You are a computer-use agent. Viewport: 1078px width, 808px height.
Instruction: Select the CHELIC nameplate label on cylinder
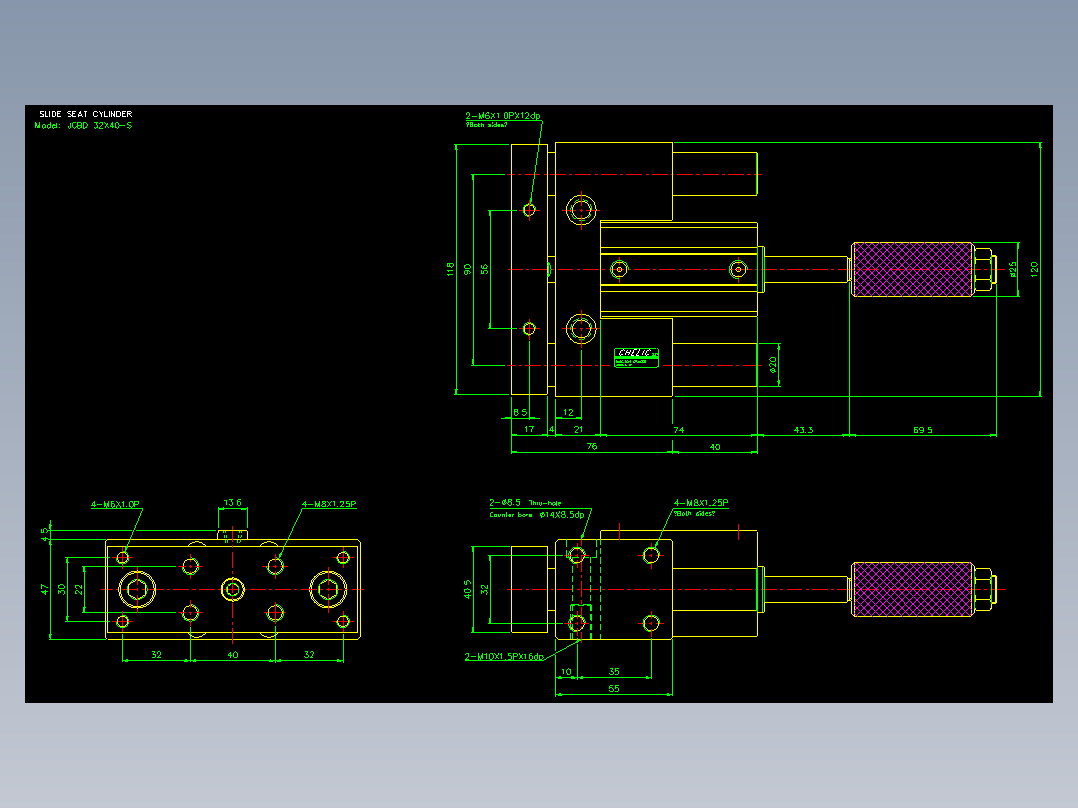[637, 358]
